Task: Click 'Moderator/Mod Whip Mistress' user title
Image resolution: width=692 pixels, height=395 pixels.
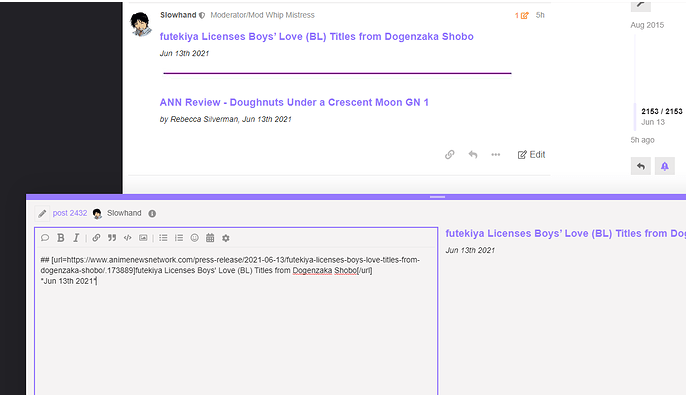Action: [262, 15]
